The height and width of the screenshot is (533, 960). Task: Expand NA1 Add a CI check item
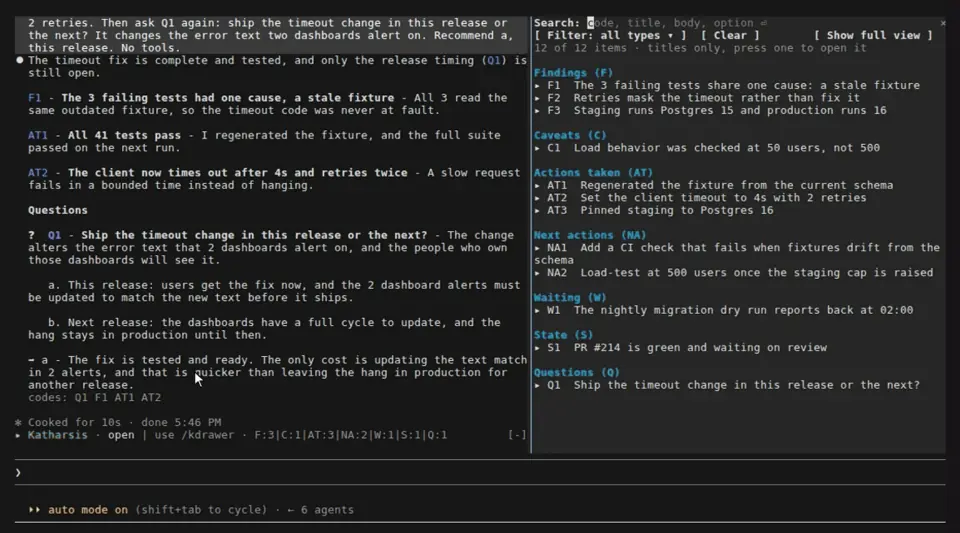[x=737, y=253]
